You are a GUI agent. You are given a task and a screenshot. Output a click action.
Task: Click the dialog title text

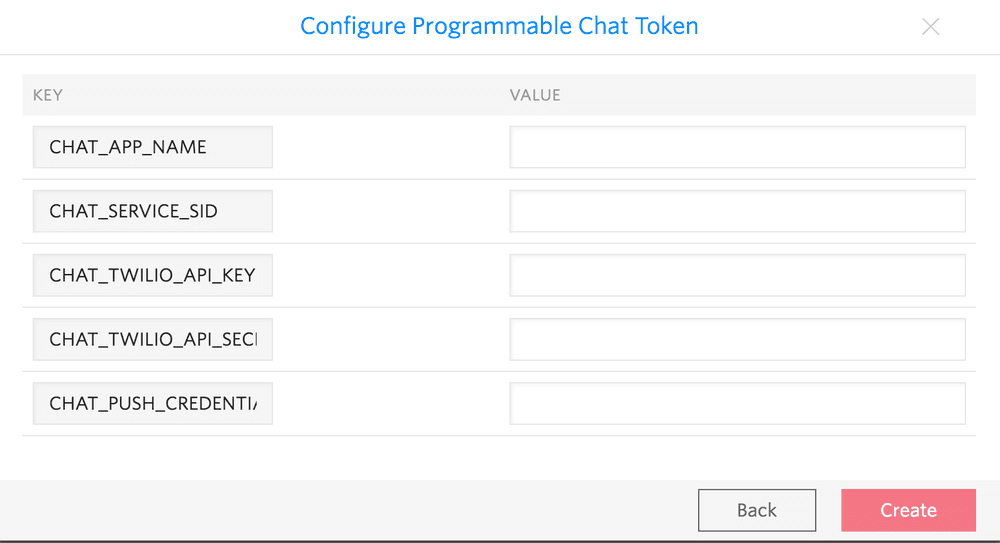pyautogui.click(x=499, y=26)
